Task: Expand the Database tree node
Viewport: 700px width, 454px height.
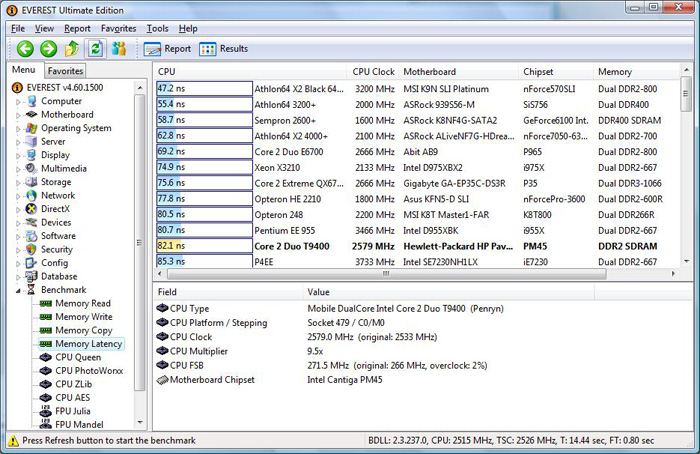Action: point(19,277)
